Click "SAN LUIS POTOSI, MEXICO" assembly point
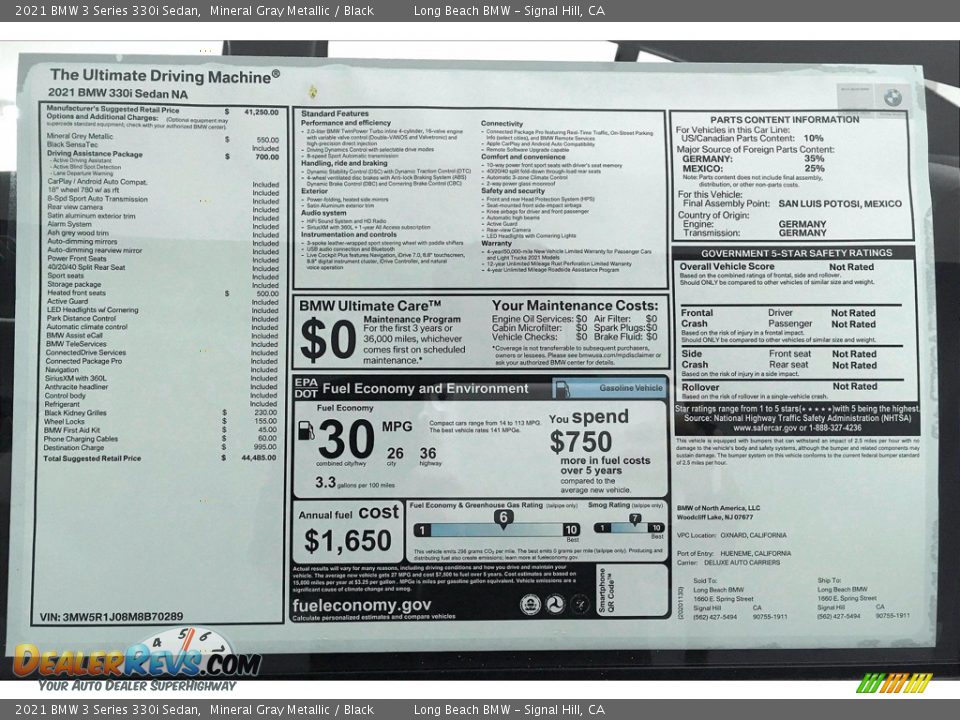This screenshot has width=960, height=720. [840, 204]
